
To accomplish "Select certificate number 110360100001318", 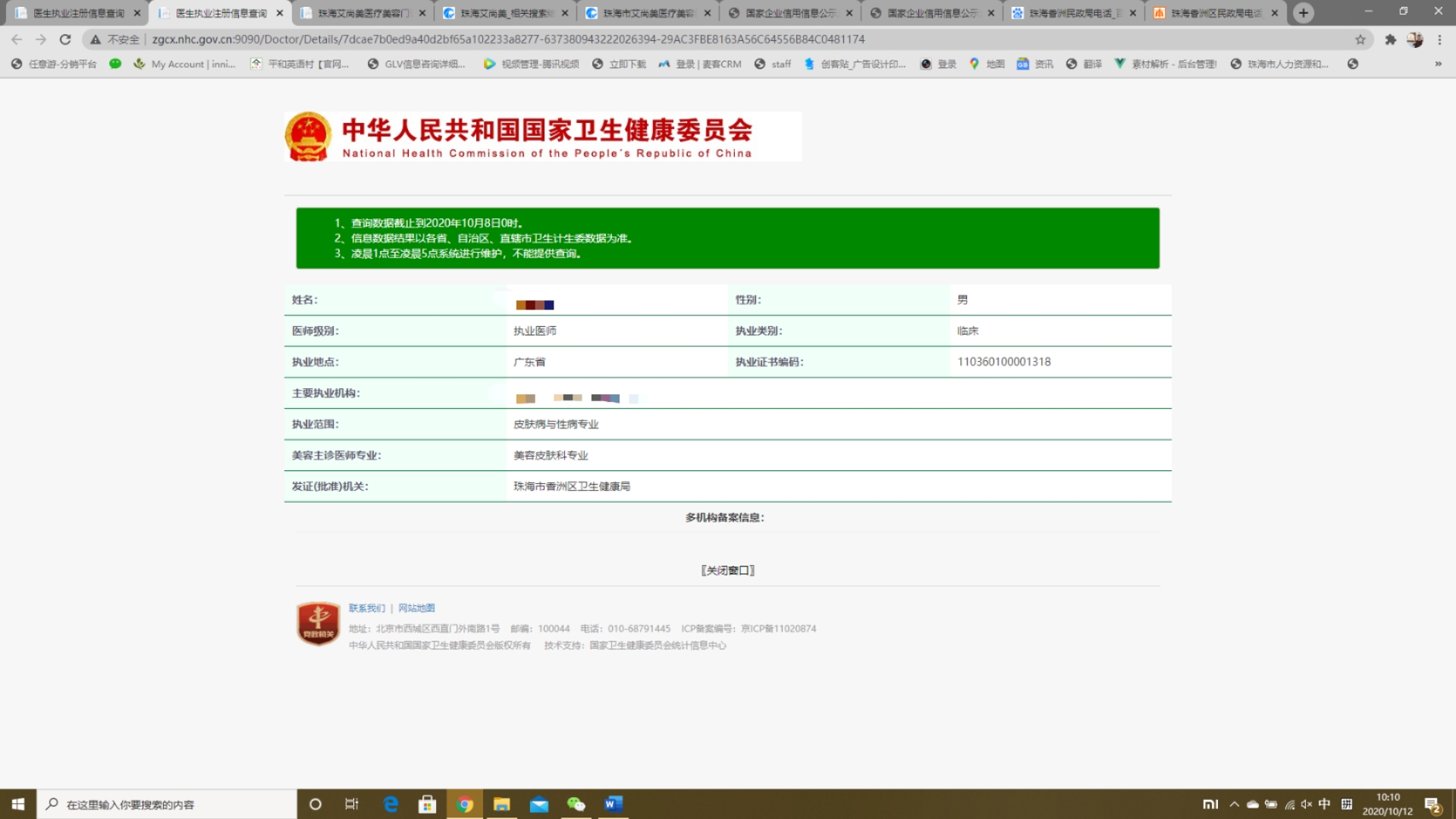I will (x=1004, y=362).
